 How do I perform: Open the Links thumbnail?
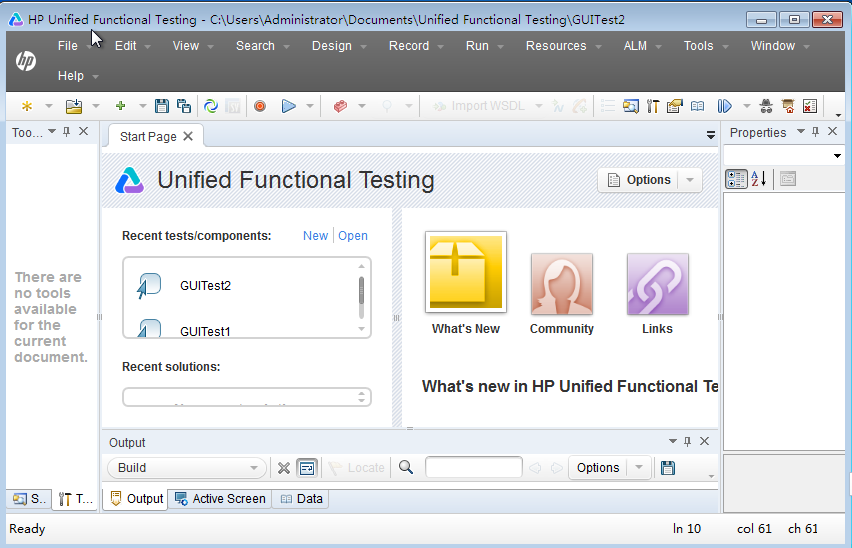(657, 284)
